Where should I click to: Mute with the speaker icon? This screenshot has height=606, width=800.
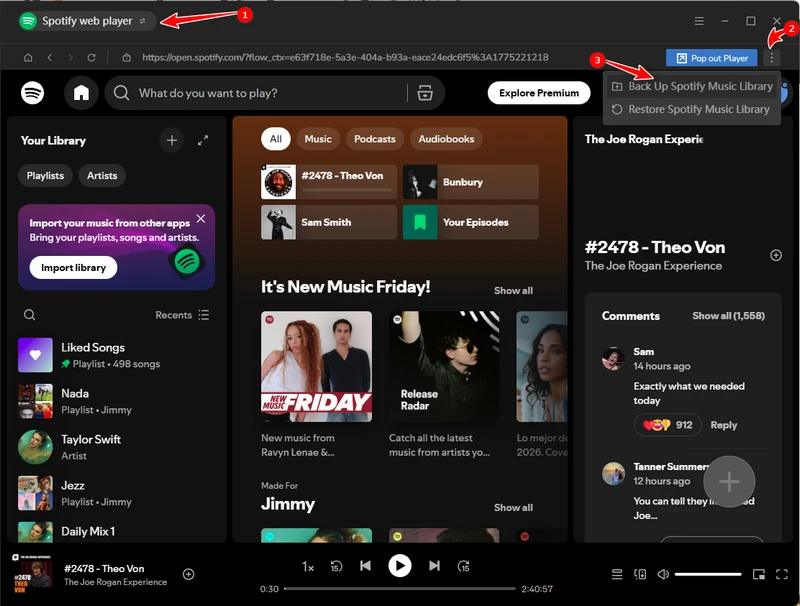663,574
